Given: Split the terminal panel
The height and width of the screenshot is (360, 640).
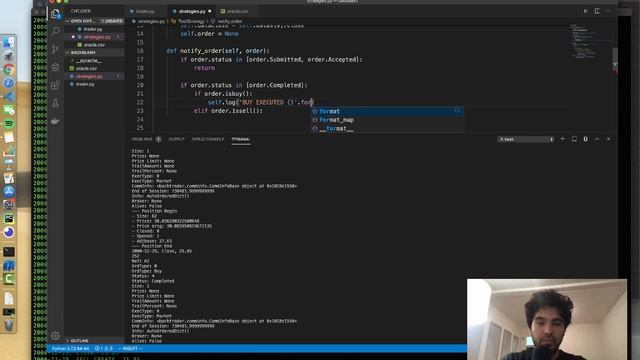Looking at the screenshot, I should point(574,139).
